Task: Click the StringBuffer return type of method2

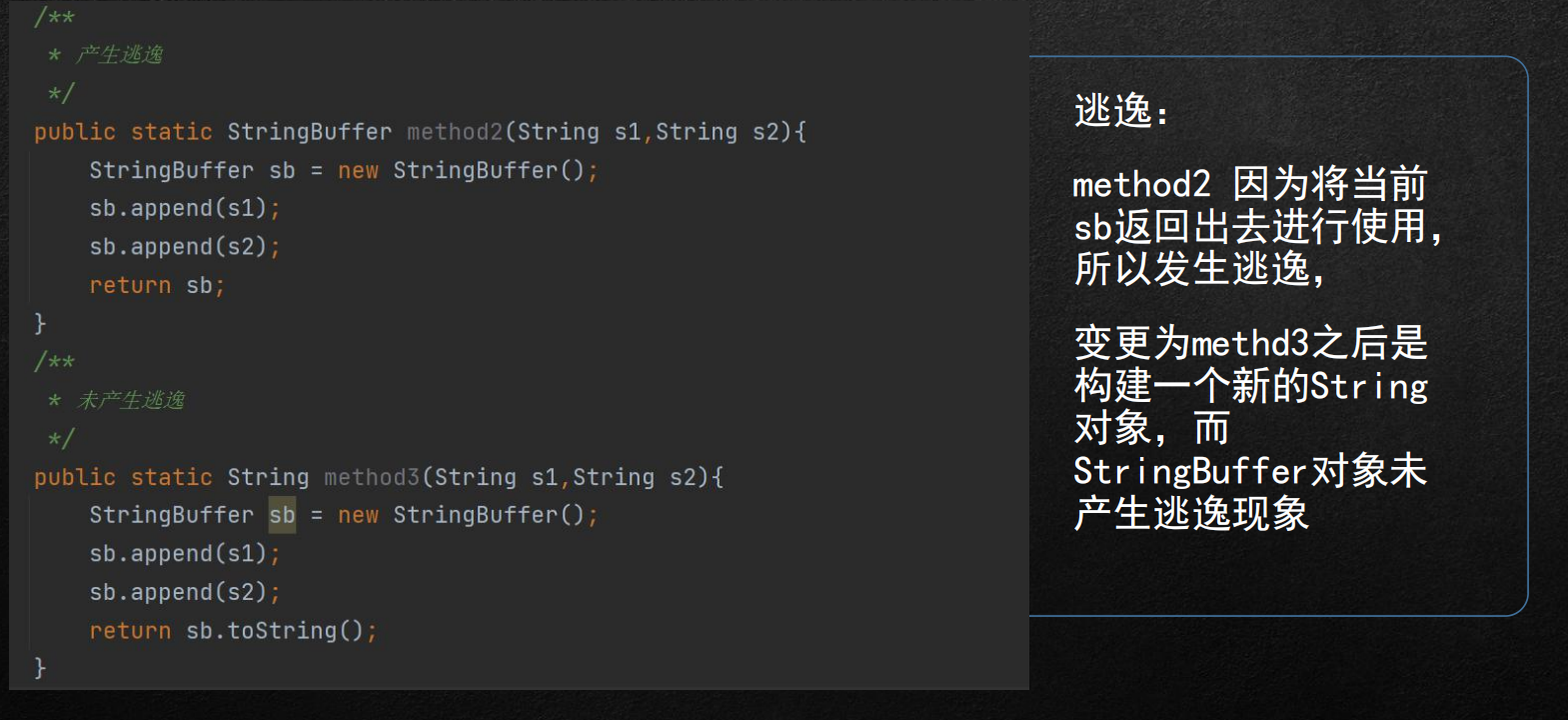Action: pos(309,132)
